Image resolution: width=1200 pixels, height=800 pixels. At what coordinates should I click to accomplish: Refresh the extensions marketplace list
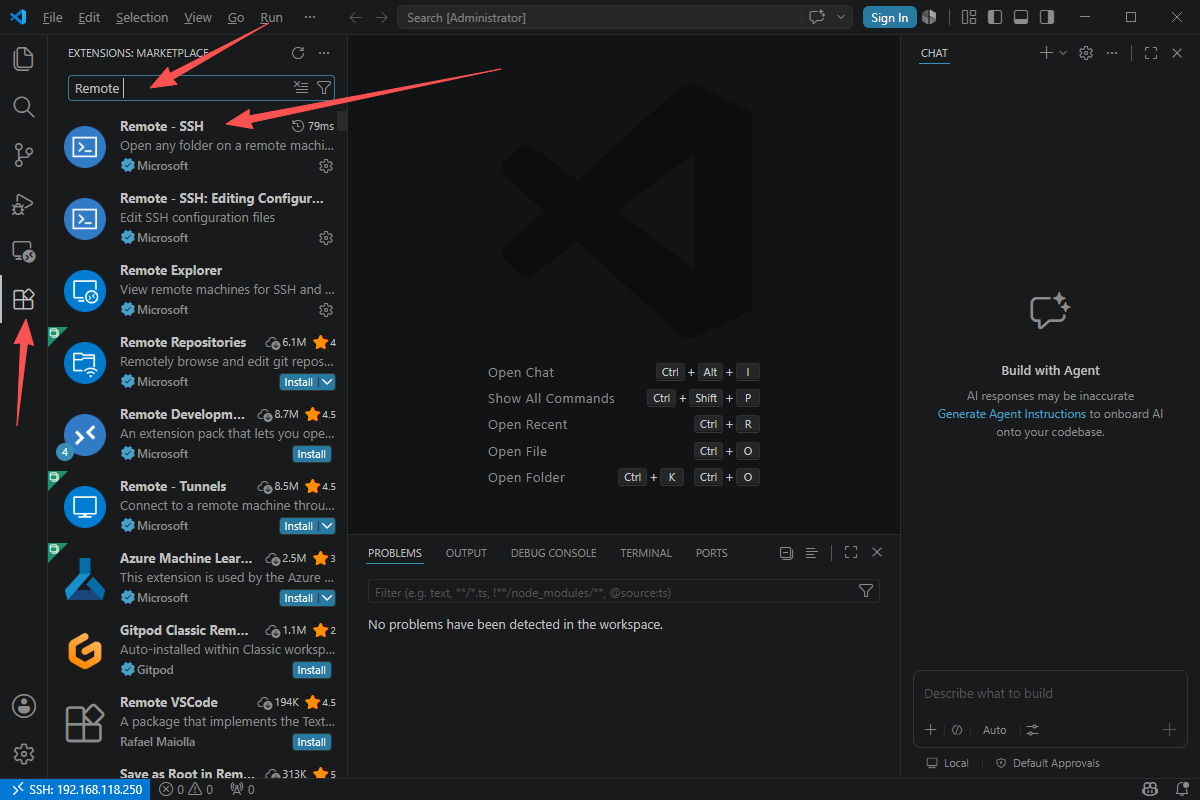pos(297,53)
